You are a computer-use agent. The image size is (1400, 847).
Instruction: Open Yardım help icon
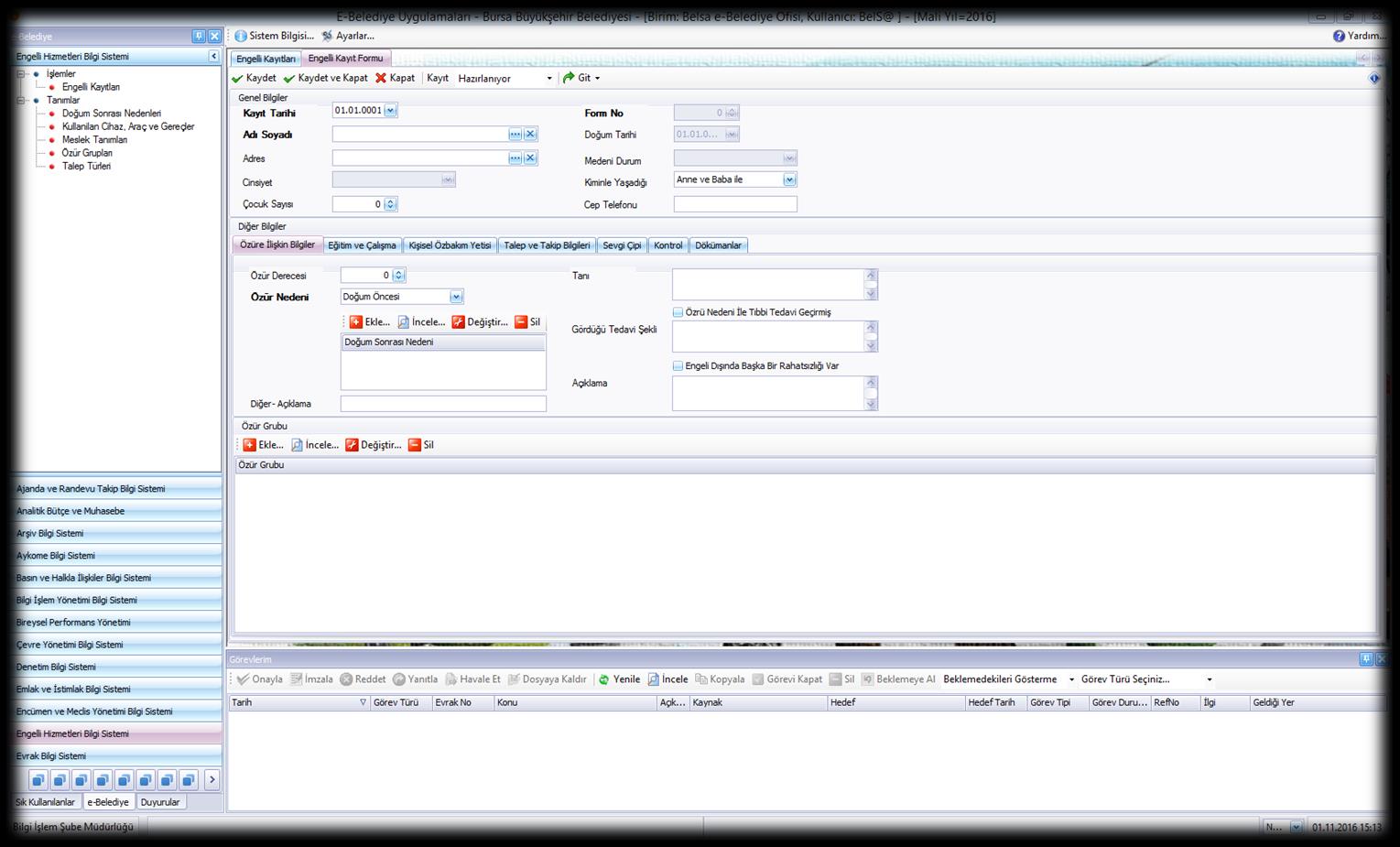point(1339,36)
